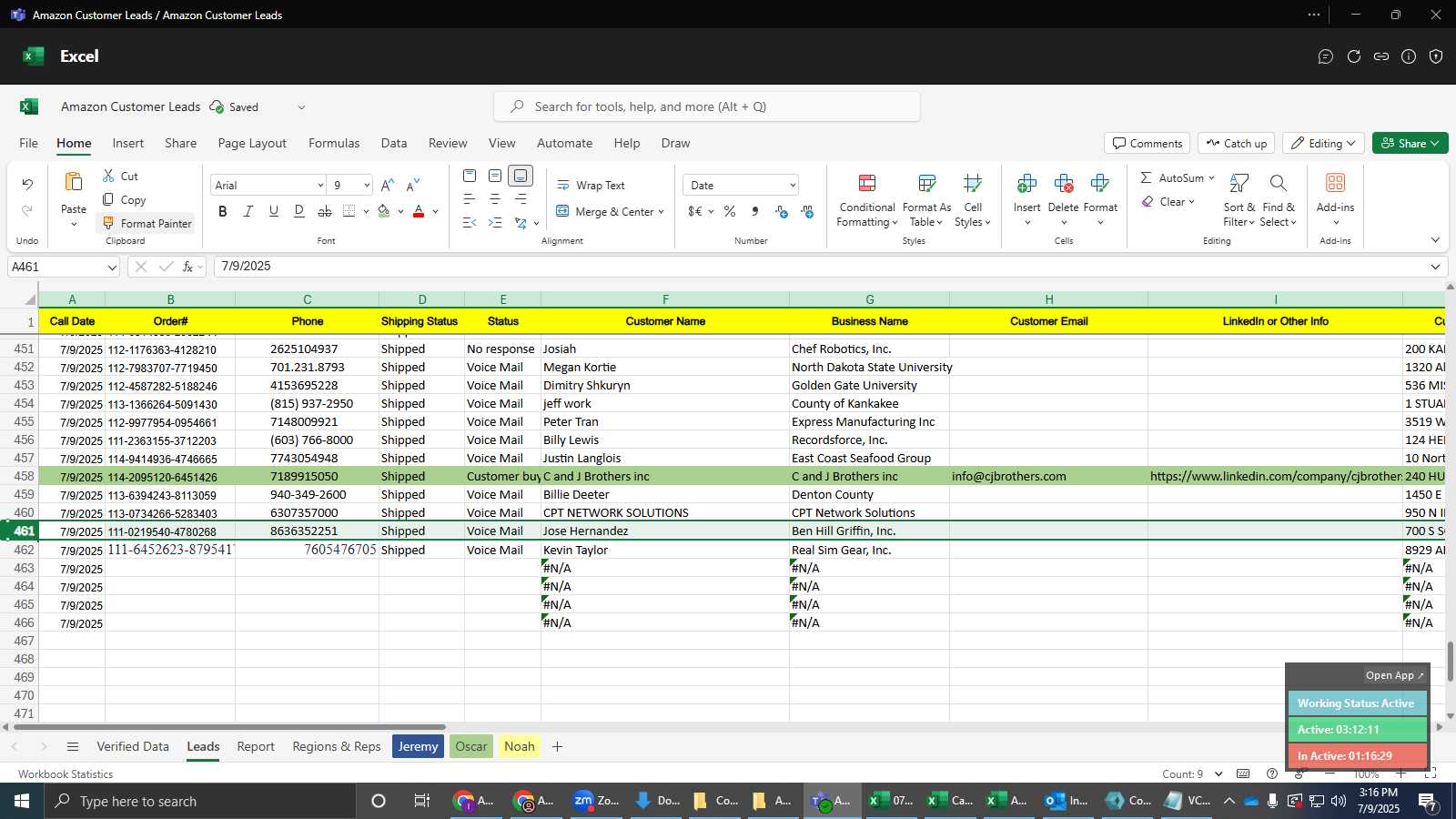Viewport: 1456px width, 819px height.
Task: Open Find & Select
Action: tap(1278, 200)
